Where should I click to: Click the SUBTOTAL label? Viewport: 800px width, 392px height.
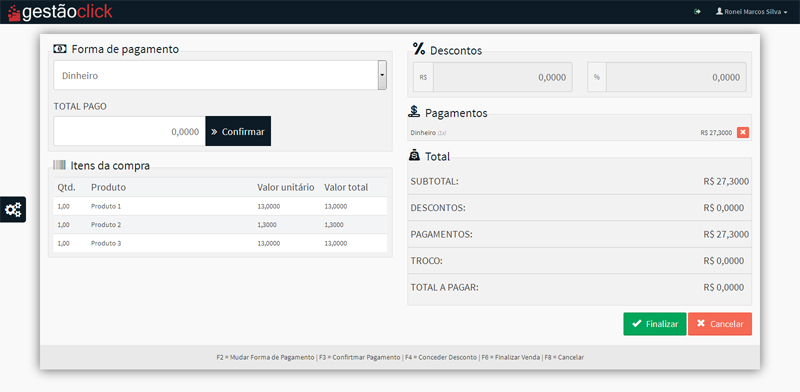point(435,181)
